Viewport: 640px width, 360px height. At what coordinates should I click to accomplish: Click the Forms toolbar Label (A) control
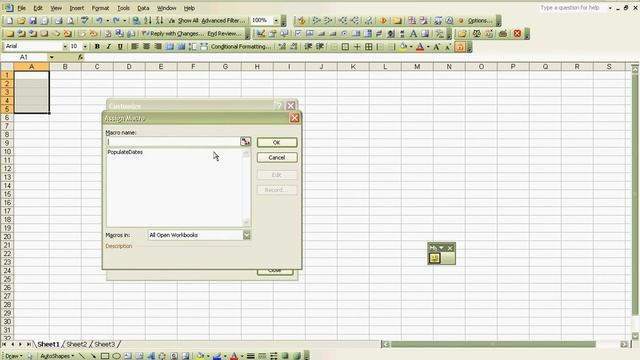(413, 33)
